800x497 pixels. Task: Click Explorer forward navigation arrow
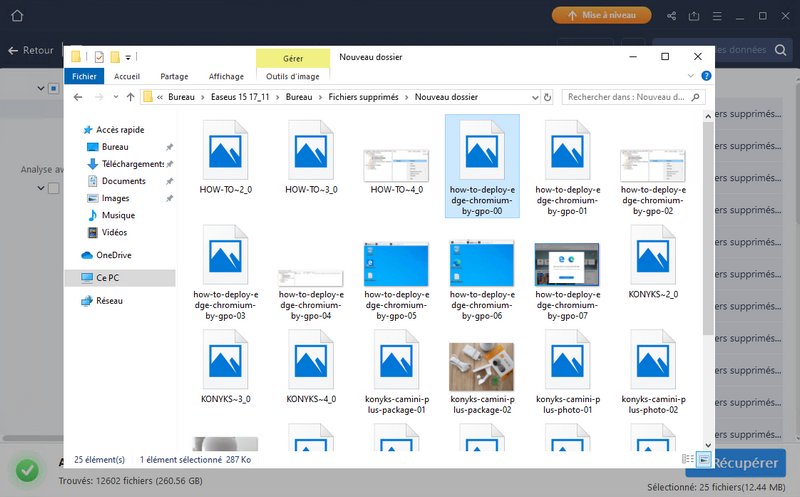point(99,97)
